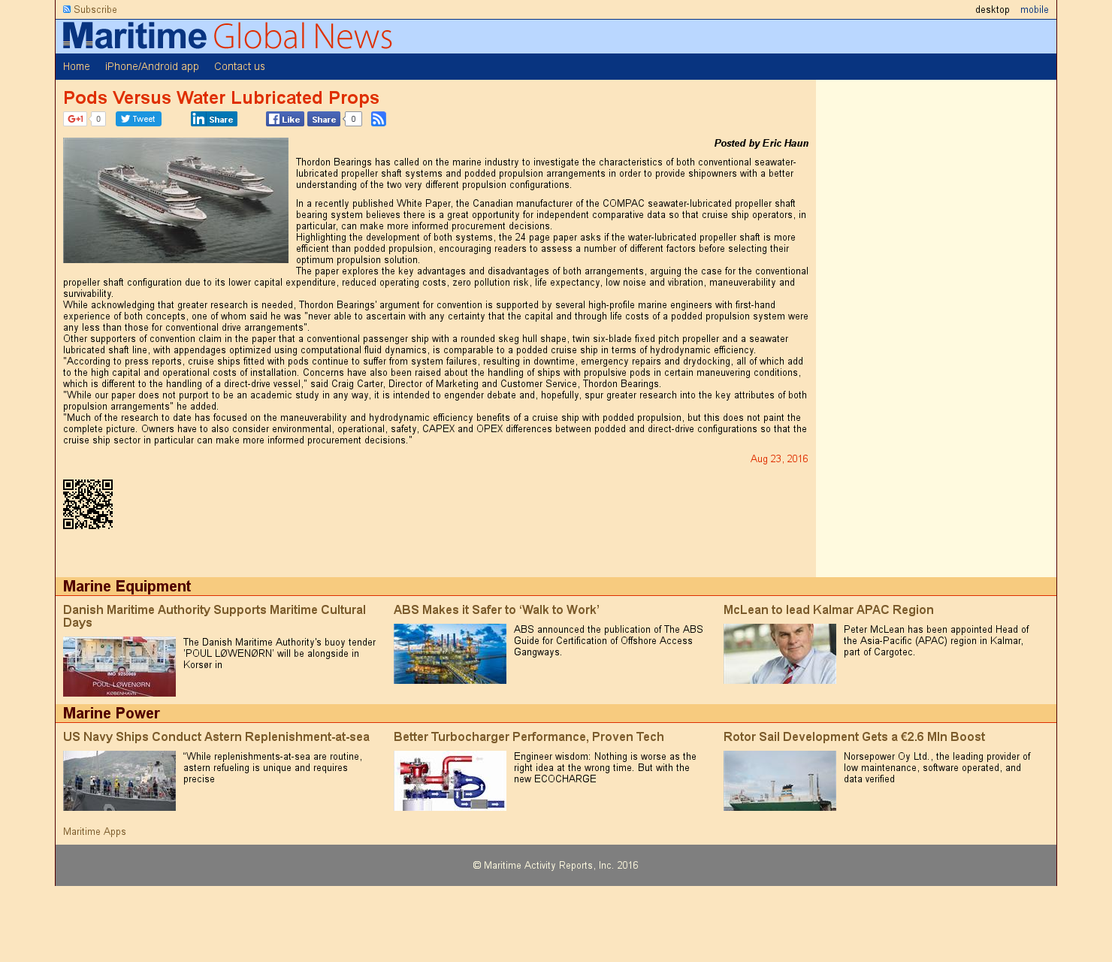Click the Maritime Global News logo
1112x962 pixels.
[x=227, y=36]
